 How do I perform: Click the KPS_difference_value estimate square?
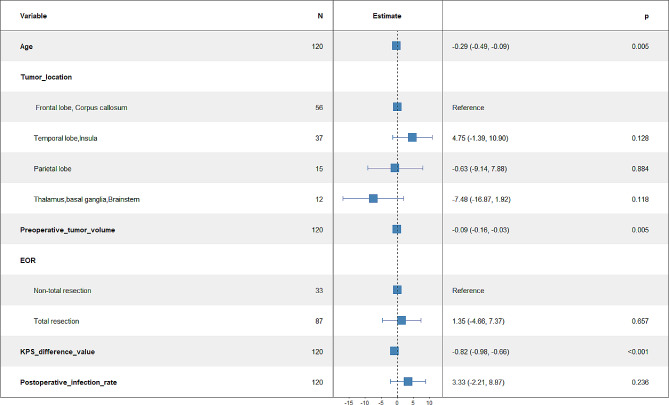pyautogui.click(x=394, y=351)
